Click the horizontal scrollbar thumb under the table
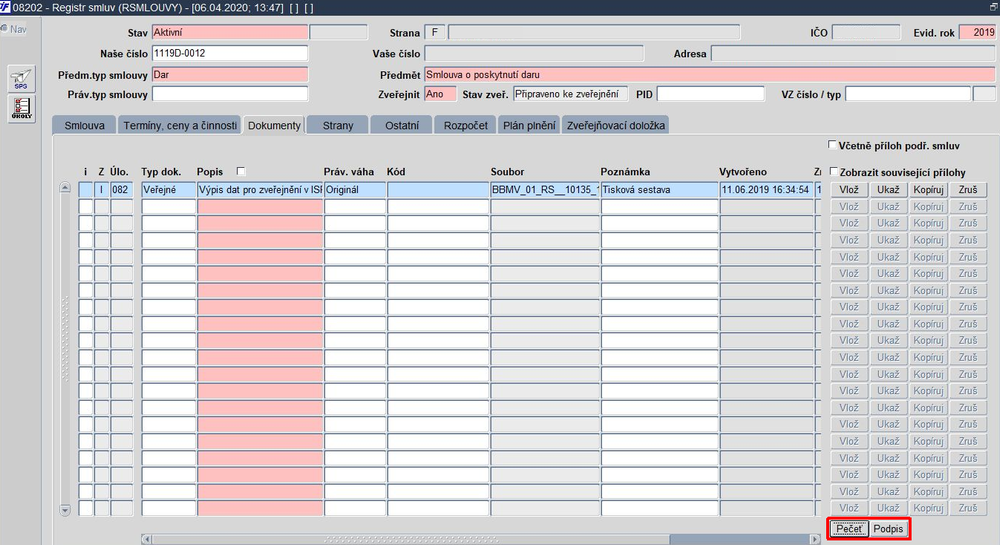Image resolution: width=1000 pixels, height=545 pixels. point(411,539)
